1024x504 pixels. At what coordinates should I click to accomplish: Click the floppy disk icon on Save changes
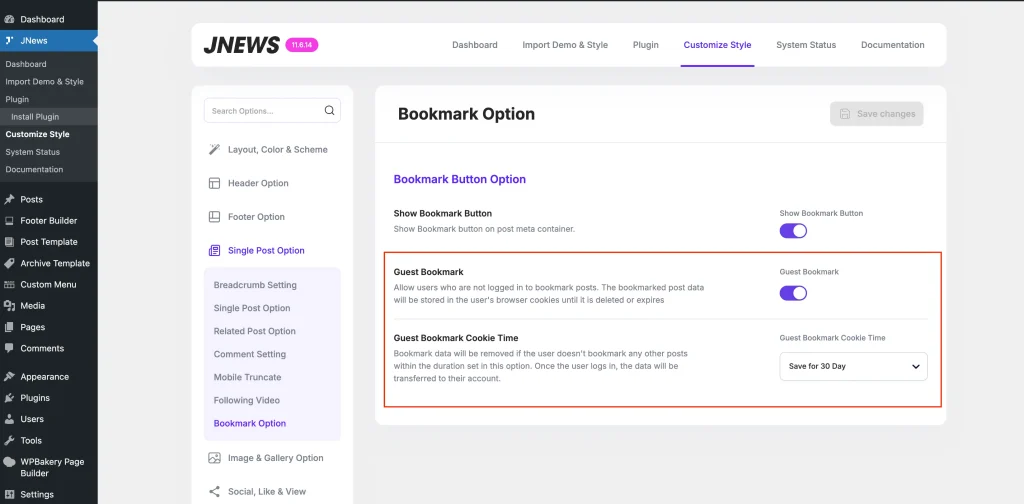(x=845, y=114)
